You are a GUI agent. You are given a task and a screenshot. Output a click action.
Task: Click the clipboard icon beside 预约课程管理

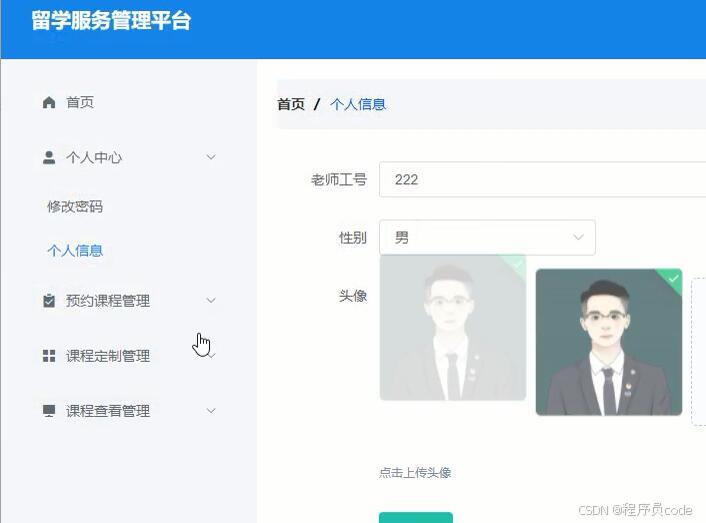pos(49,301)
